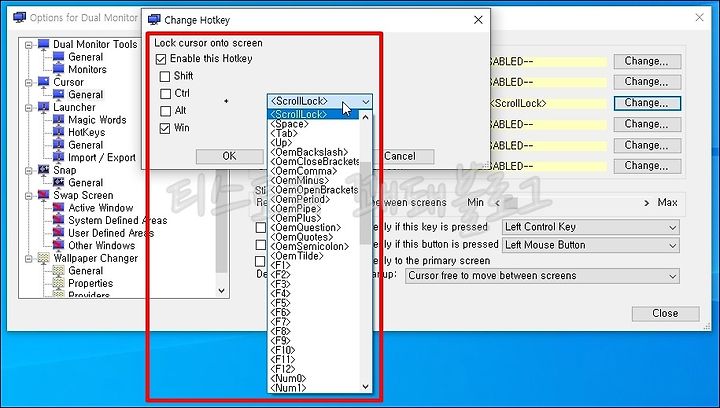Tick the Alt modifier checkbox
The width and height of the screenshot is (720, 408).
(165, 111)
